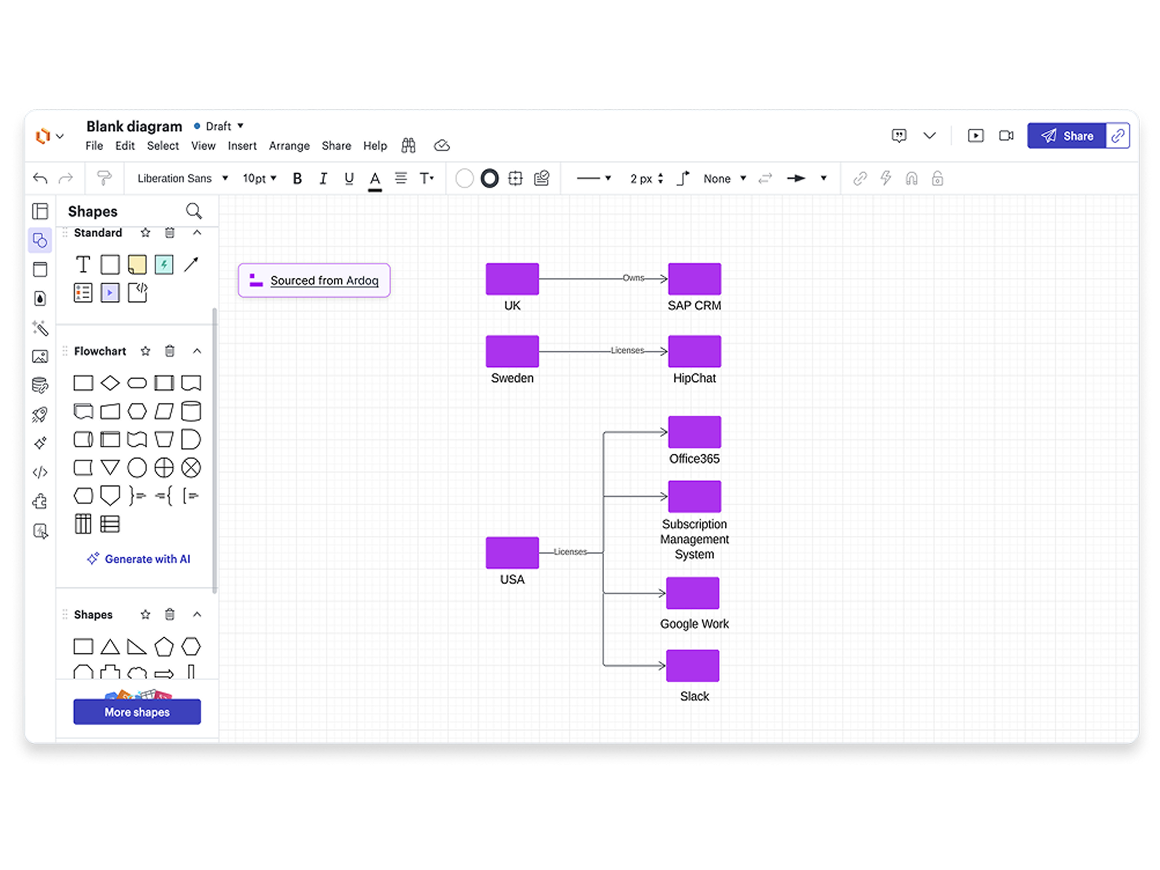Open the Liberation Sans font dropdown
This screenshot has width=1160, height=870.
(x=183, y=178)
